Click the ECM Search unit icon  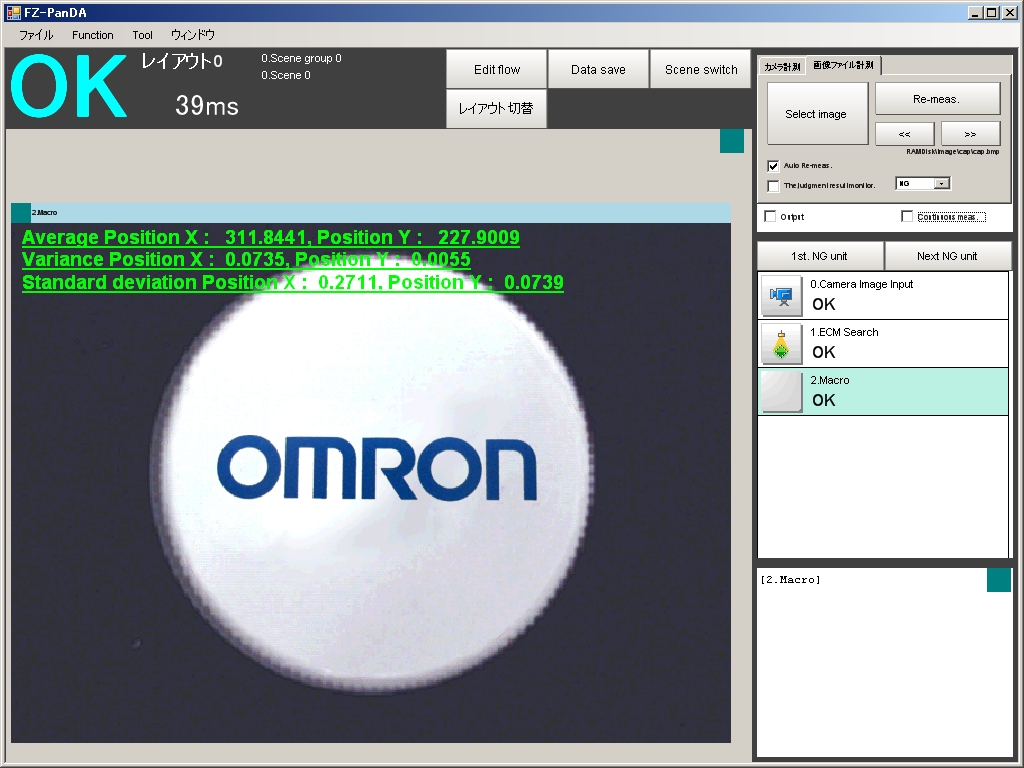click(x=782, y=344)
